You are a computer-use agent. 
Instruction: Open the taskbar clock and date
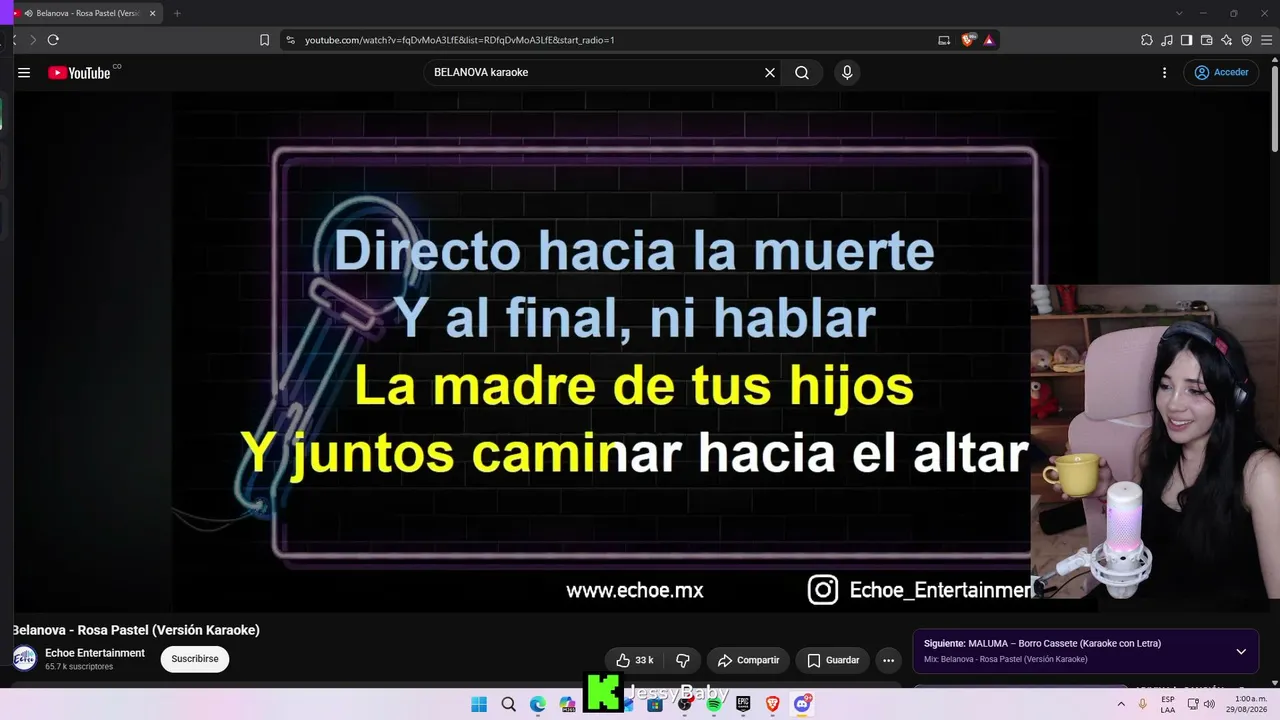pos(1245,704)
